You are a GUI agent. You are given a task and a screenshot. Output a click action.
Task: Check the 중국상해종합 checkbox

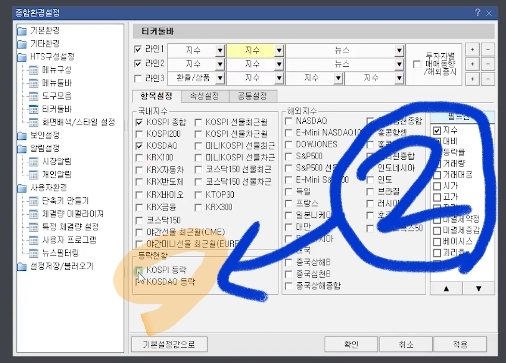click(289, 286)
